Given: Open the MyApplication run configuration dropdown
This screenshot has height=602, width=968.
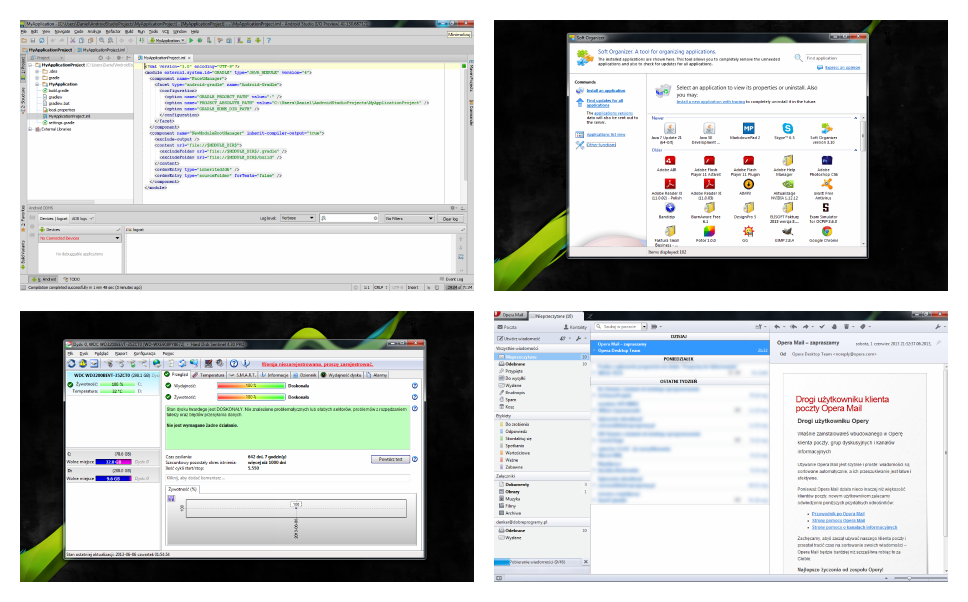Looking at the screenshot, I should [x=167, y=40].
